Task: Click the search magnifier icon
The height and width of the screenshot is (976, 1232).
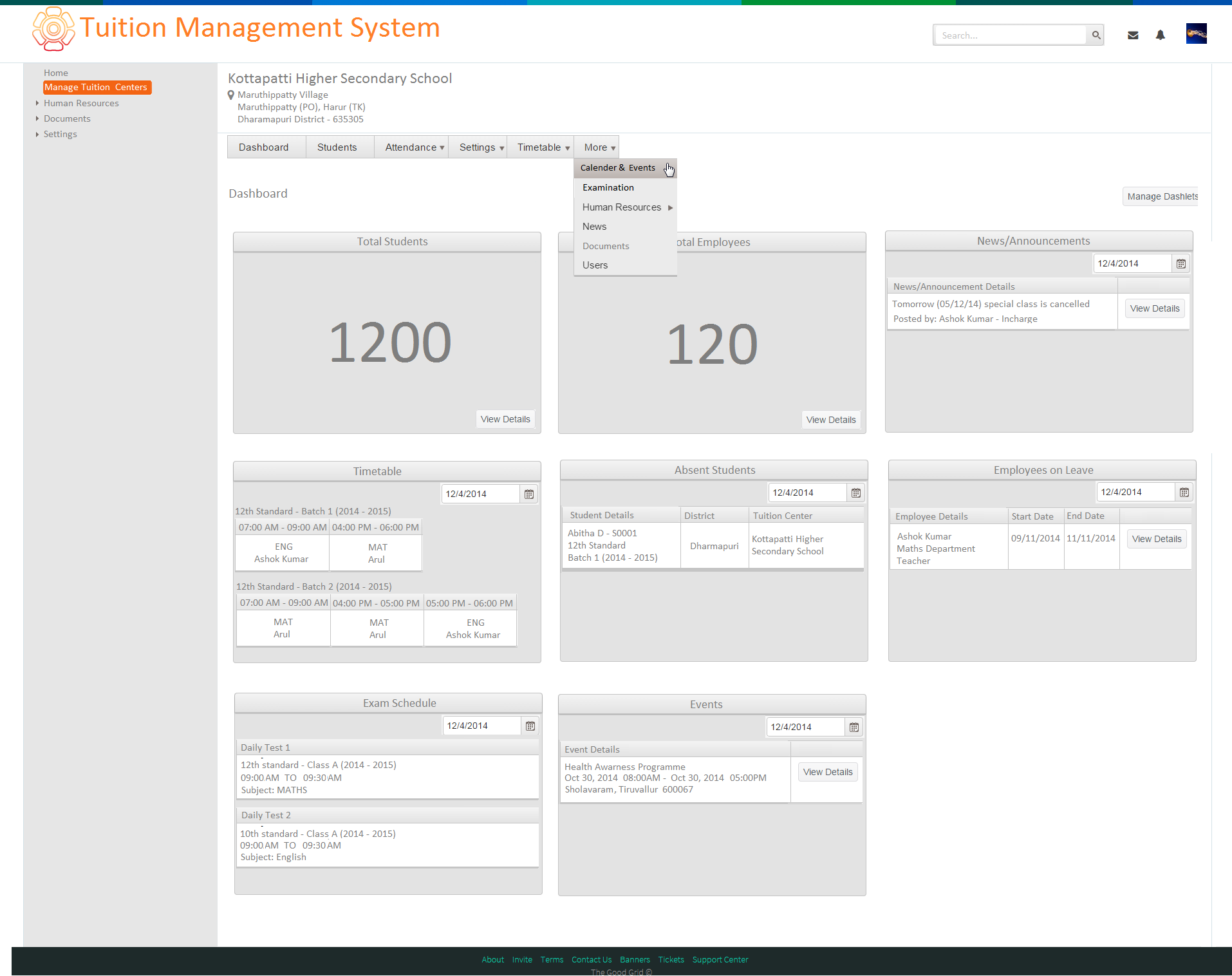Action: click(x=1096, y=35)
